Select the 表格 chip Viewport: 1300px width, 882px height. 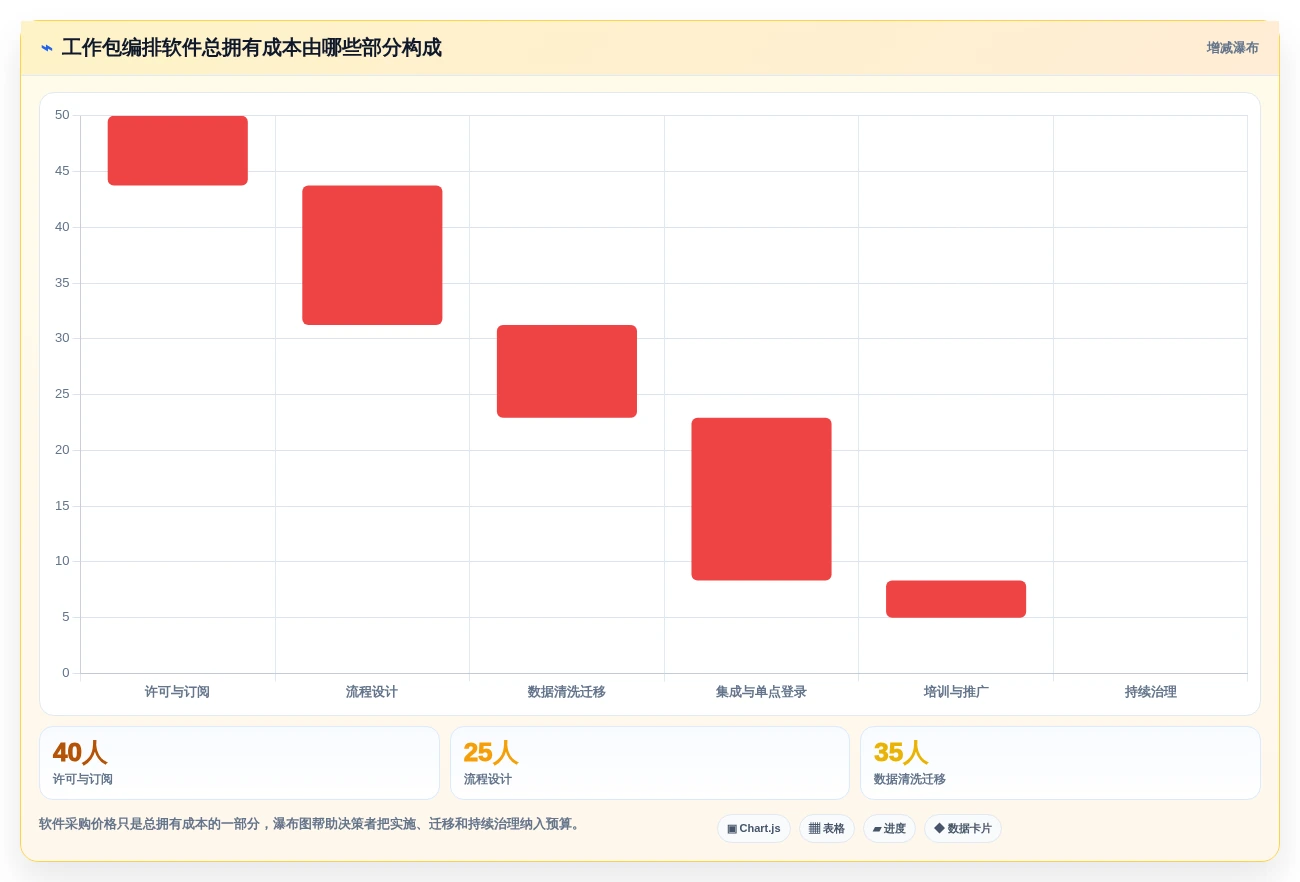coord(826,828)
